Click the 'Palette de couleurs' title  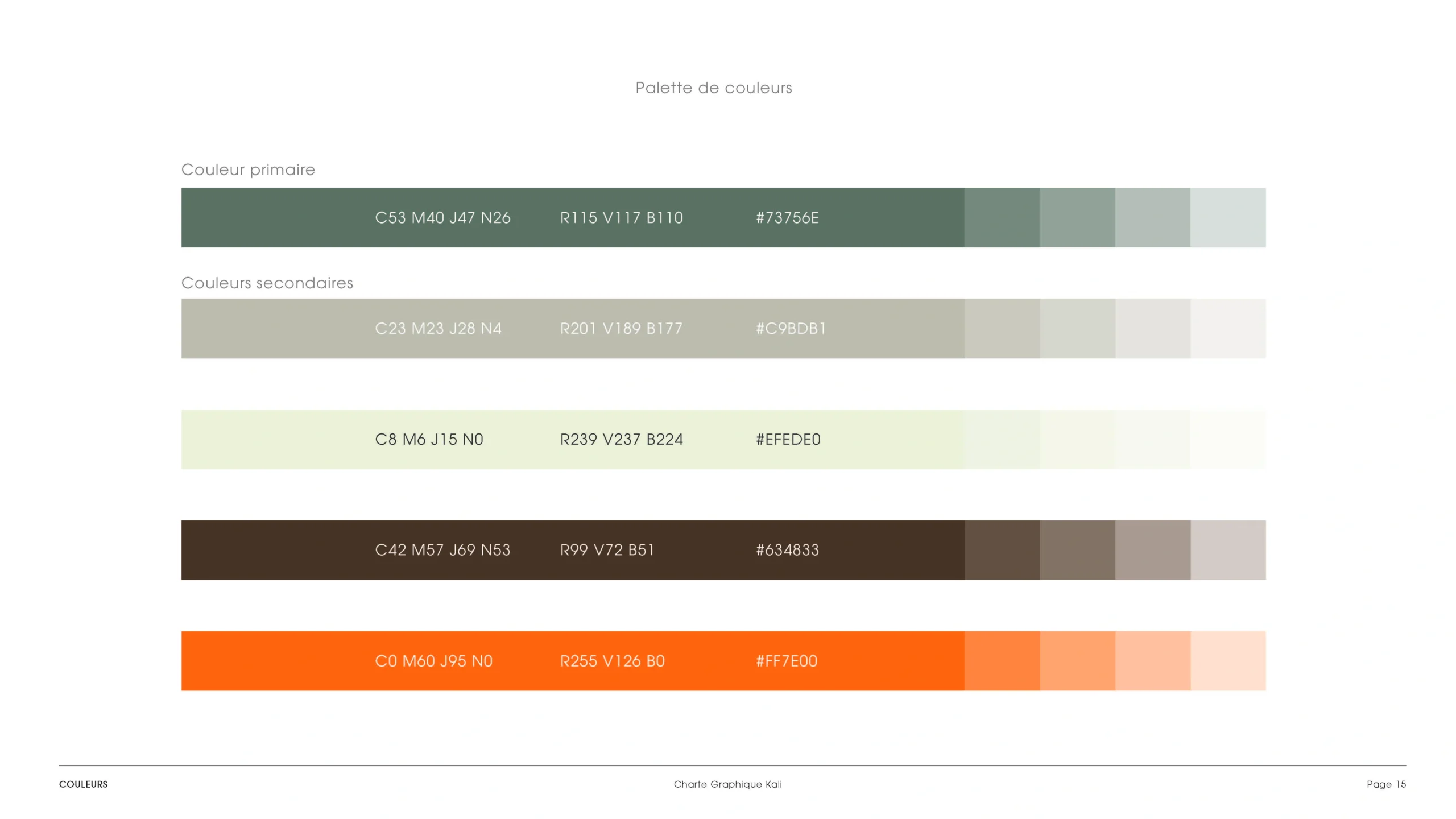(713, 88)
